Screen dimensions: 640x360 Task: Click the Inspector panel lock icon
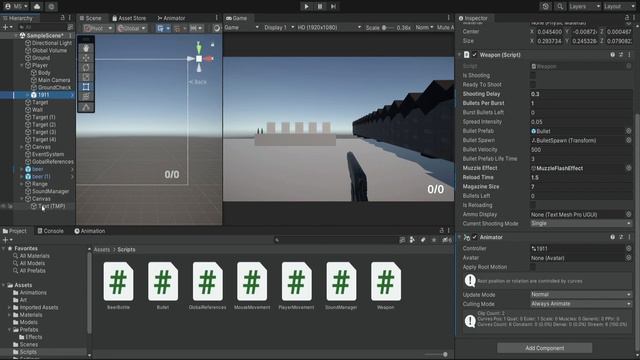point(627,18)
